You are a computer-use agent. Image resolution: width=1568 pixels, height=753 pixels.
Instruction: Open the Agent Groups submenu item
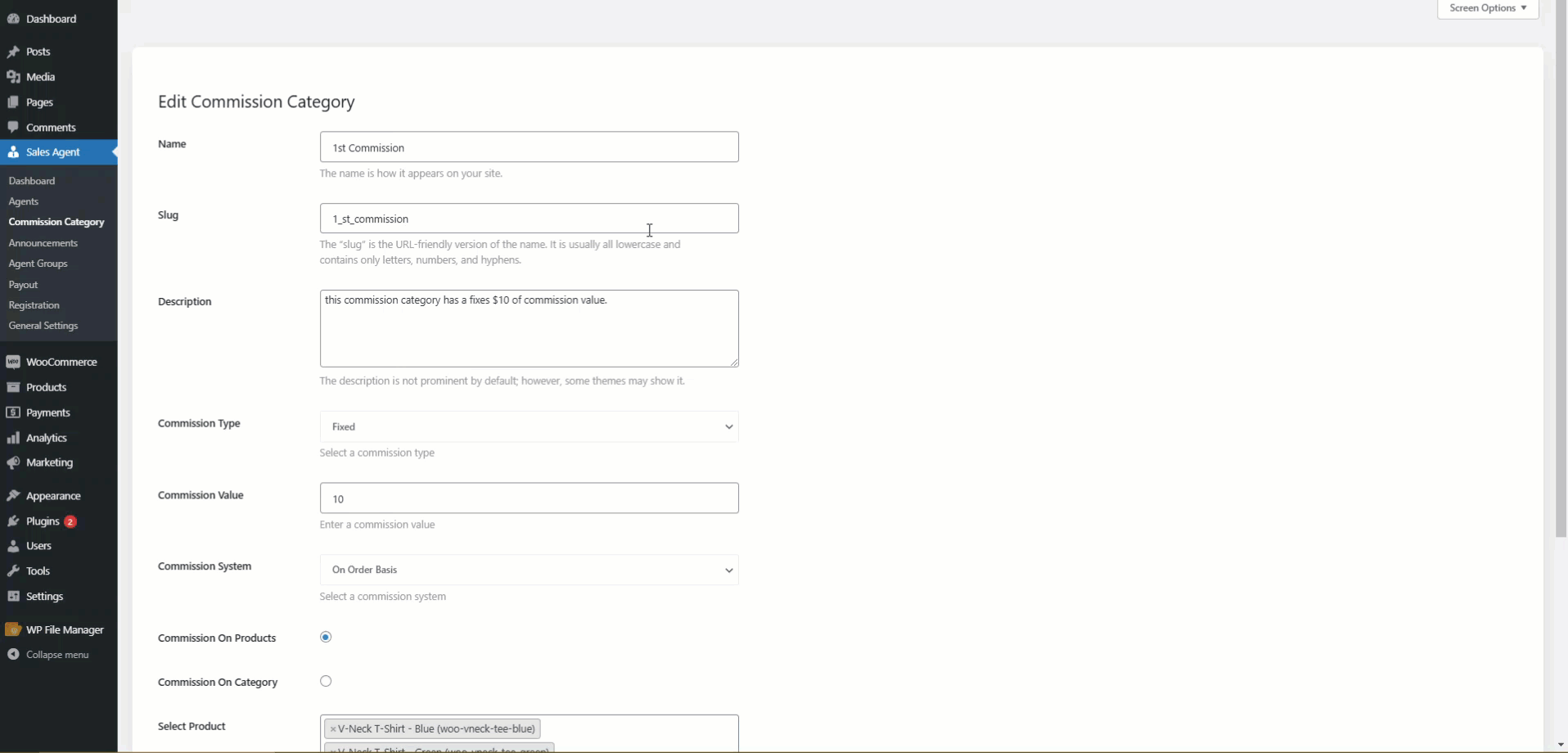tap(38, 264)
